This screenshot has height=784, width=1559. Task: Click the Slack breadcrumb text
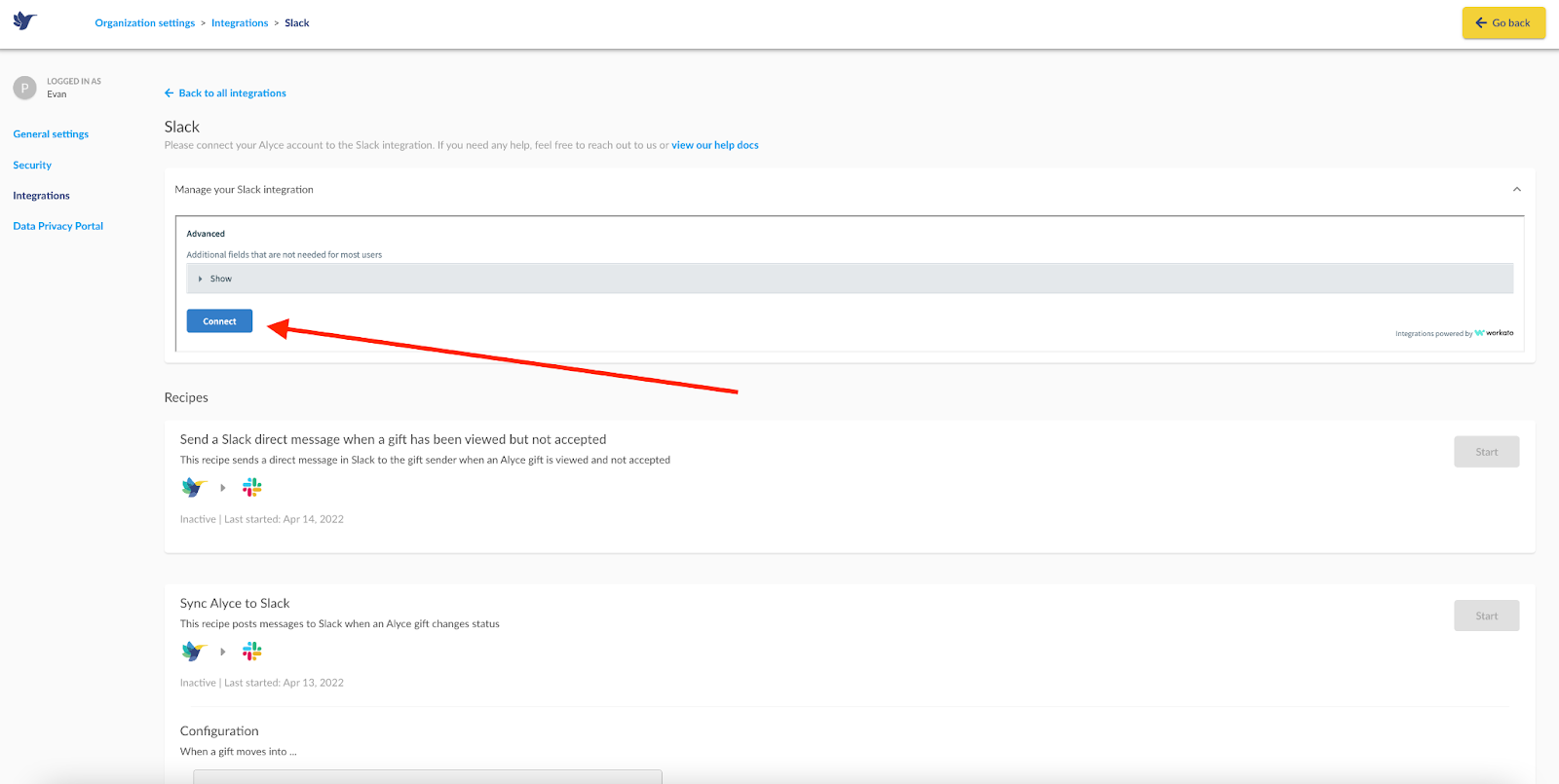click(297, 23)
